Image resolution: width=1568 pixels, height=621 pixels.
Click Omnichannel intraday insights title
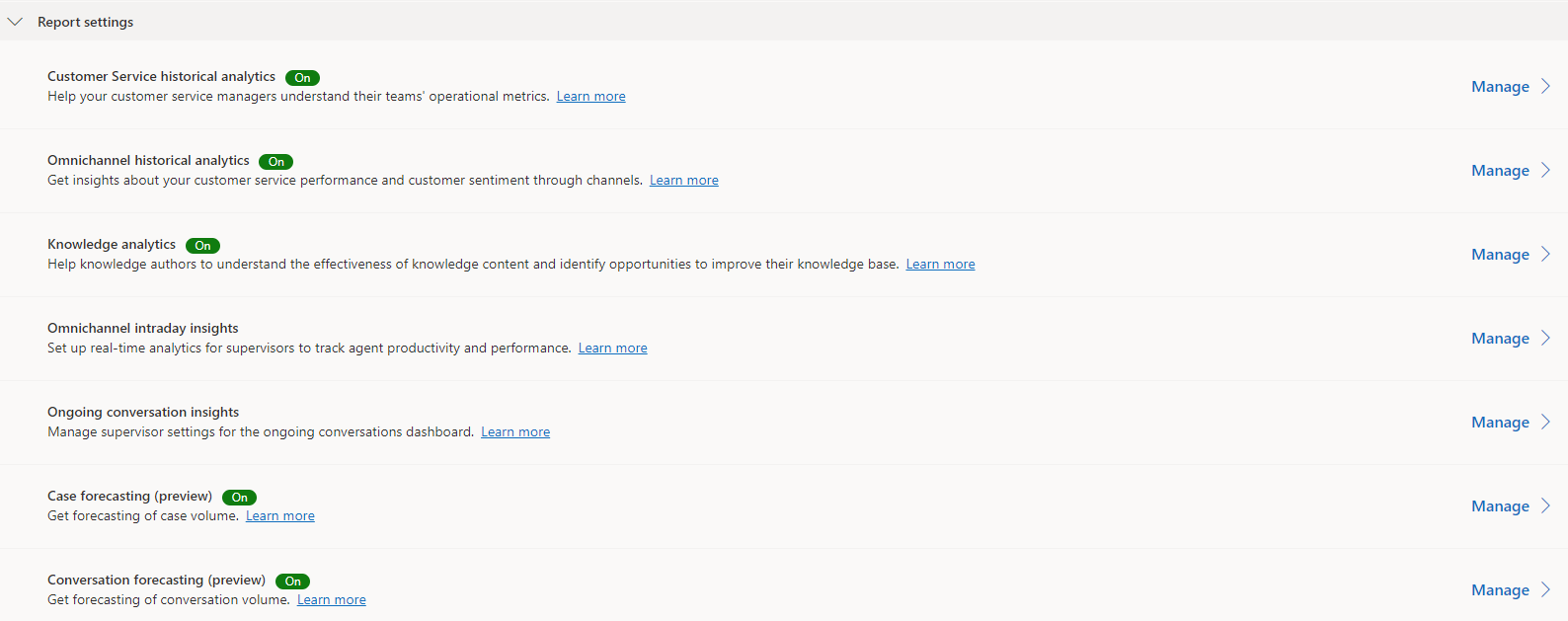[x=143, y=328]
